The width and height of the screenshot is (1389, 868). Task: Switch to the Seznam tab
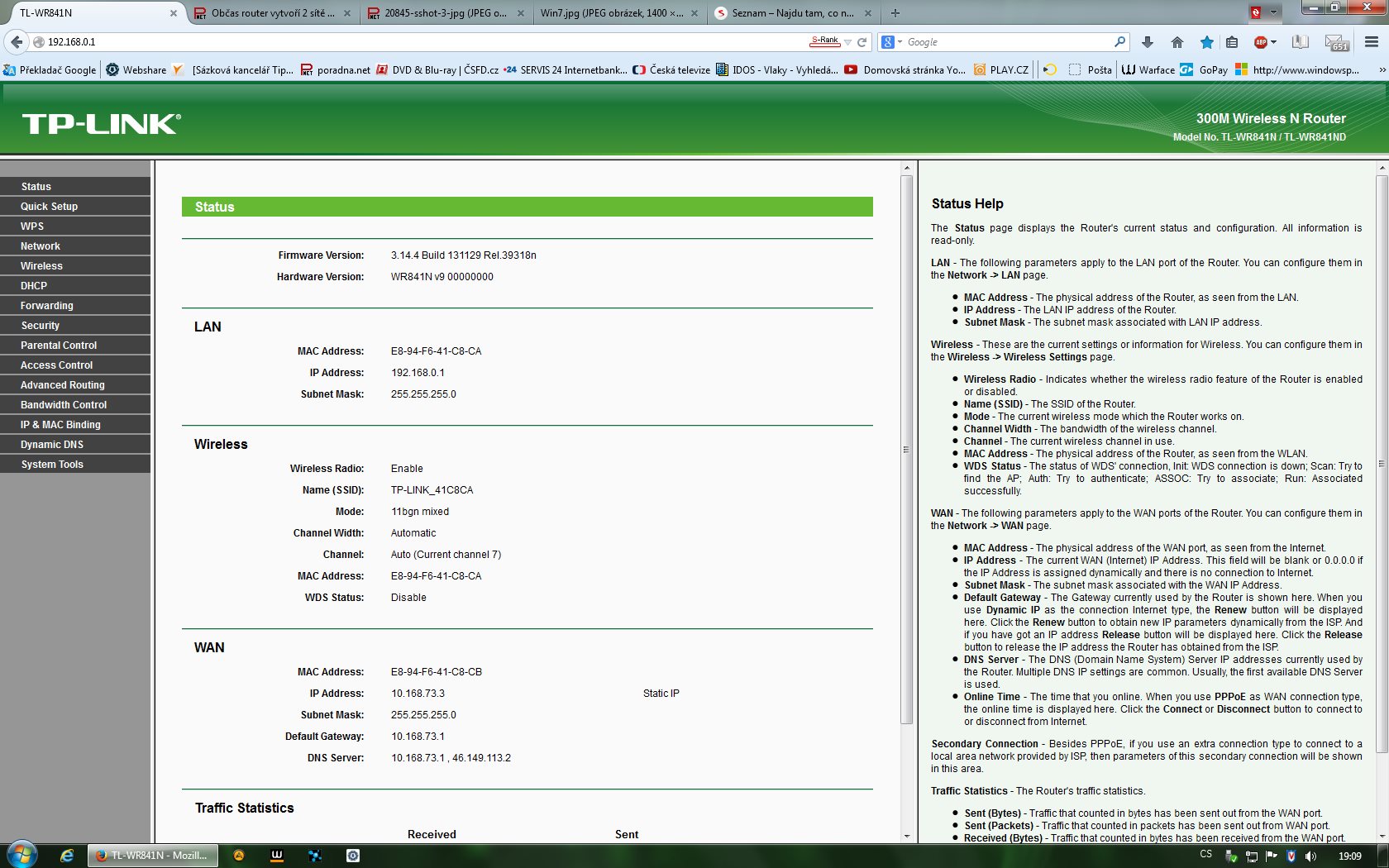pyautogui.click(x=793, y=13)
